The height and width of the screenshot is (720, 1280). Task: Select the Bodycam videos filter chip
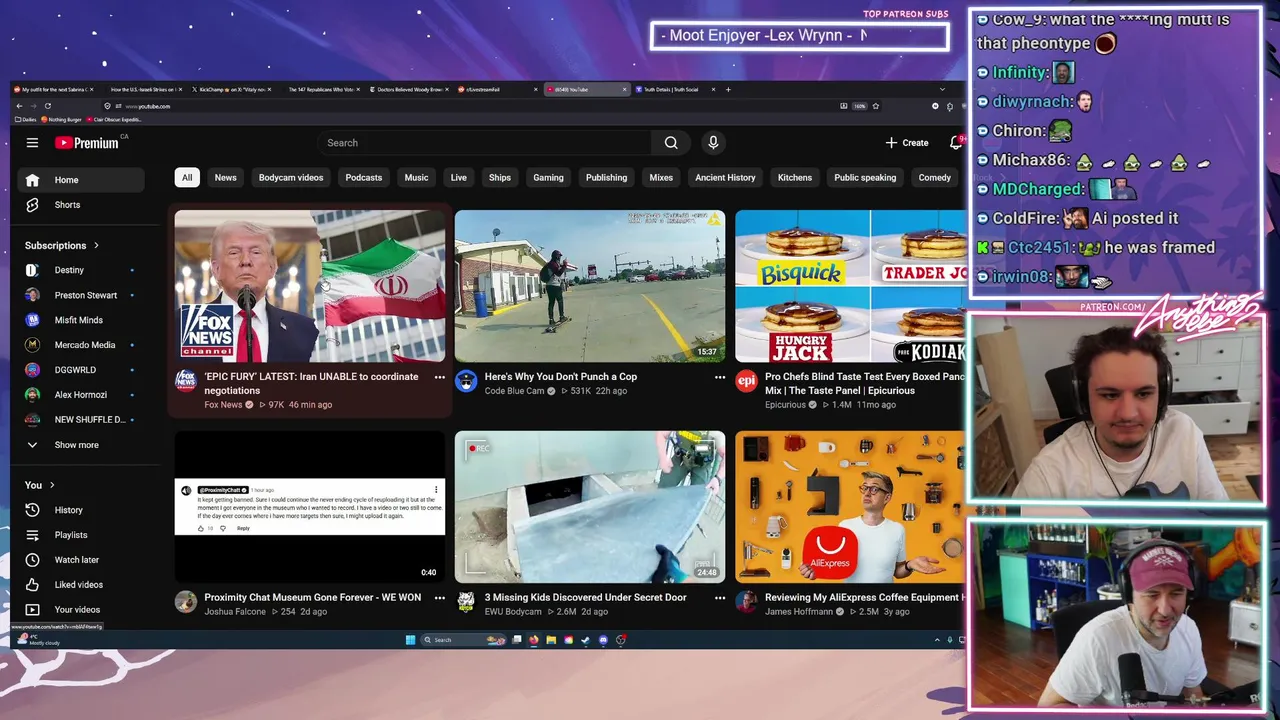291,178
